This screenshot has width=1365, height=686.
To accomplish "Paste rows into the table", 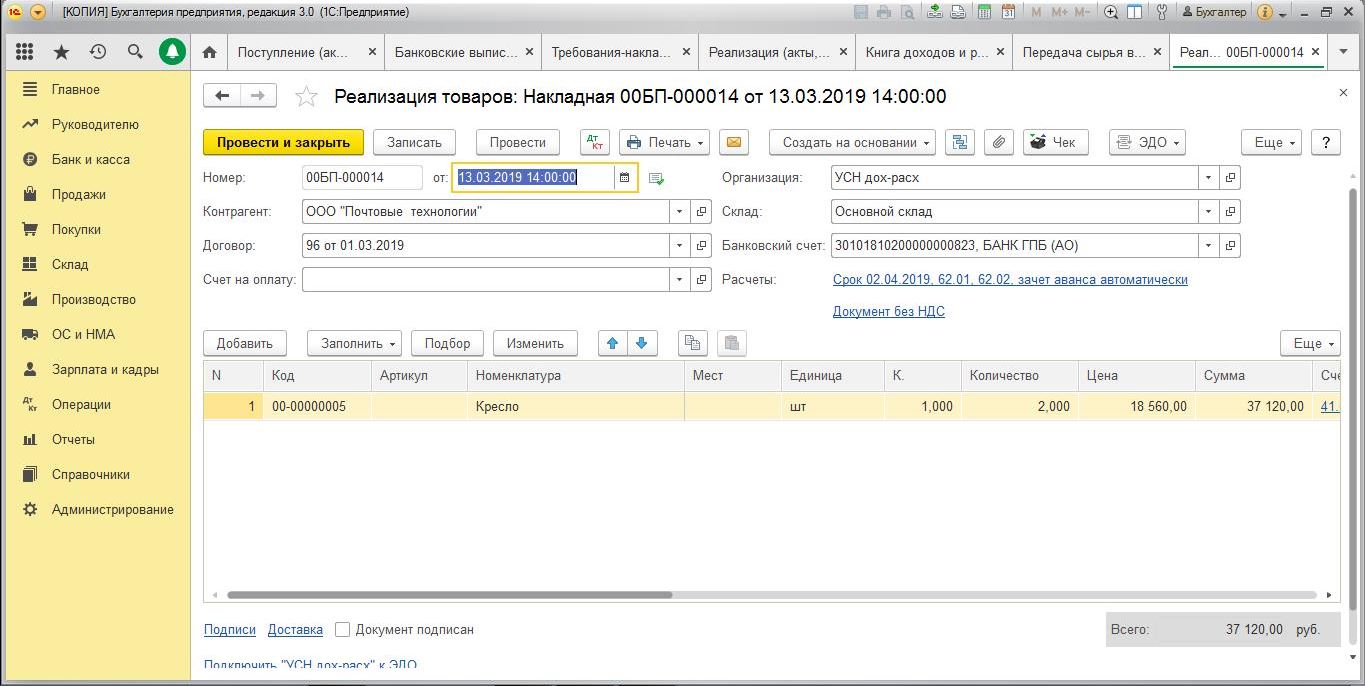I will [732, 343].
